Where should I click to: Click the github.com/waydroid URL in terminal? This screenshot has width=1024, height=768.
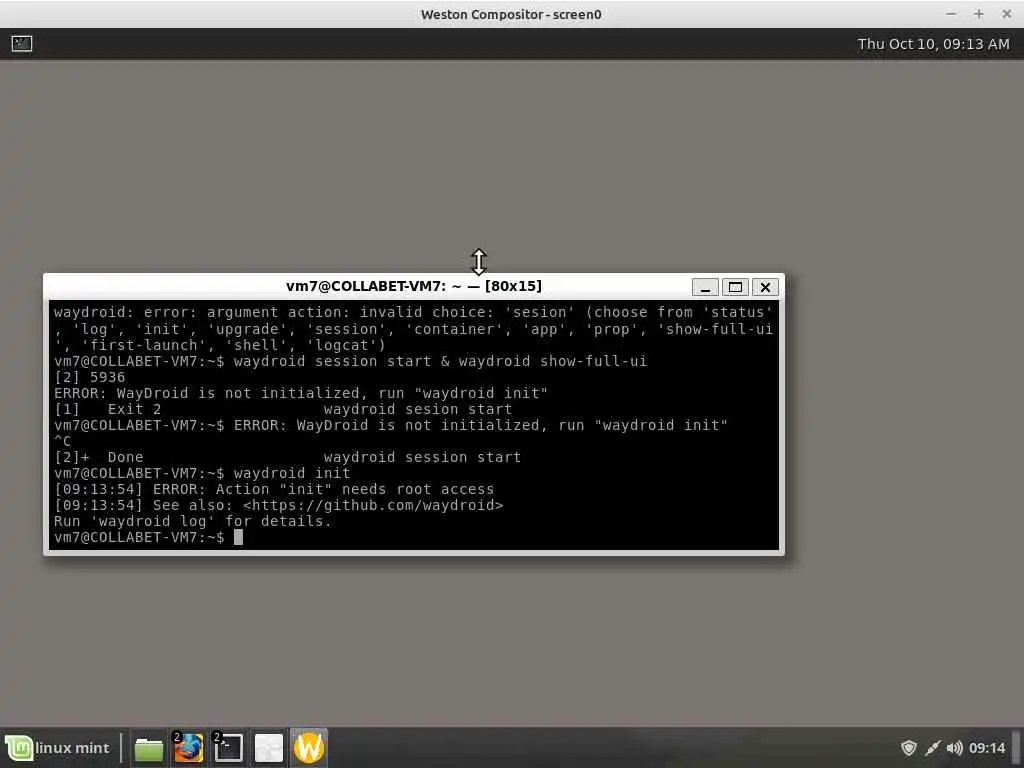point(373,505)
